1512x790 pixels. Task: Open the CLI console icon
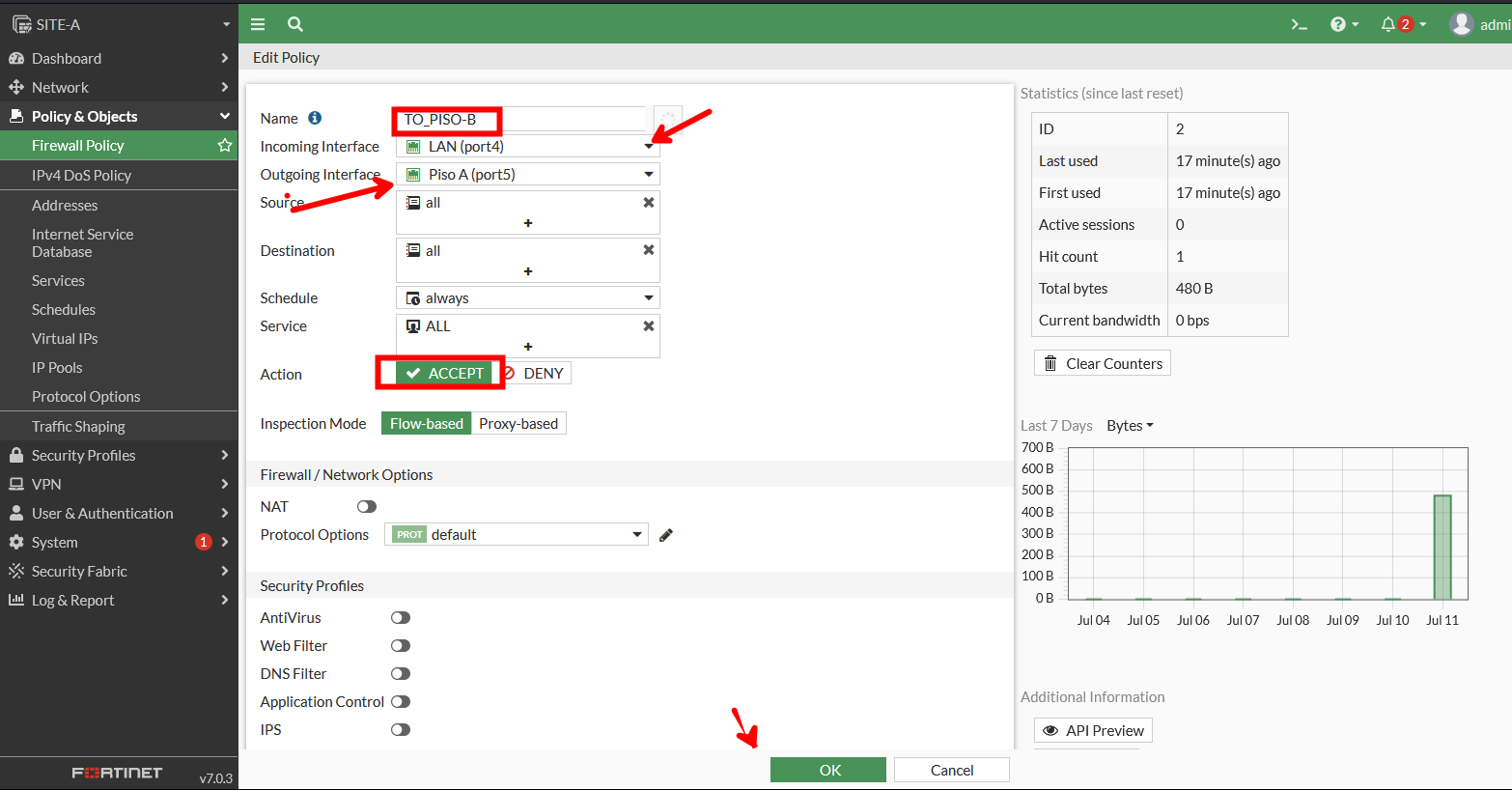coord(1300,24)
